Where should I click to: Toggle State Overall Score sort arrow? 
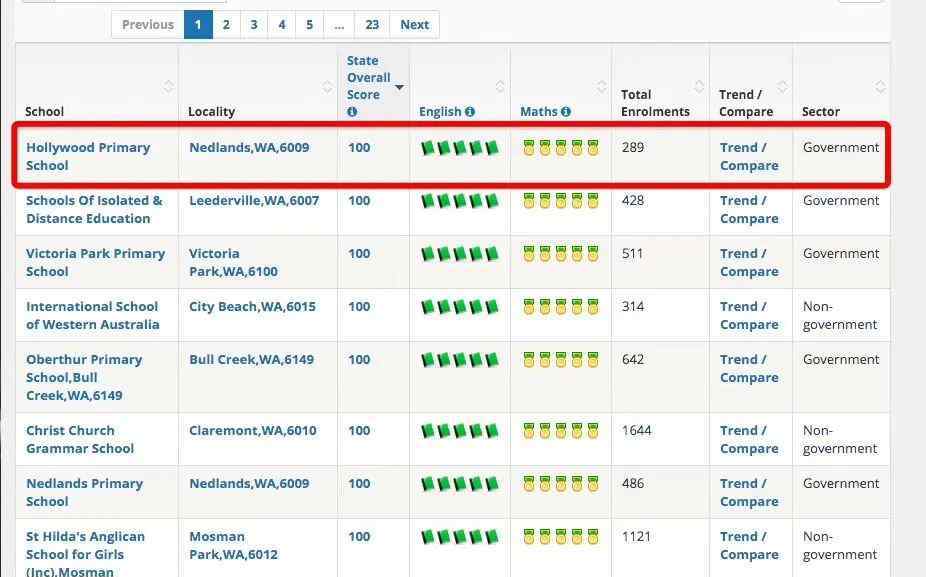click(x=399, y=87)
